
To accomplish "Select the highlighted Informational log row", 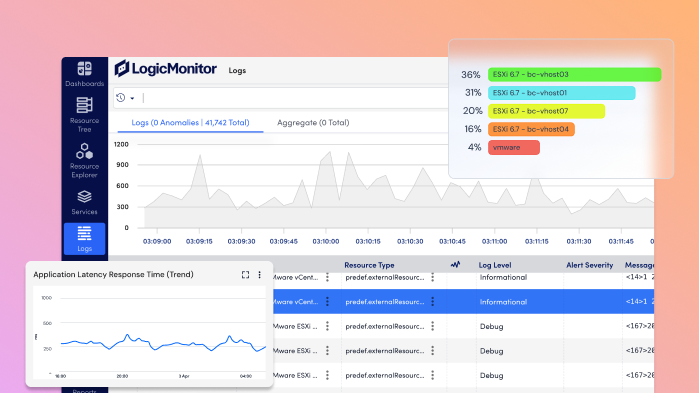I will pos(462,302).
